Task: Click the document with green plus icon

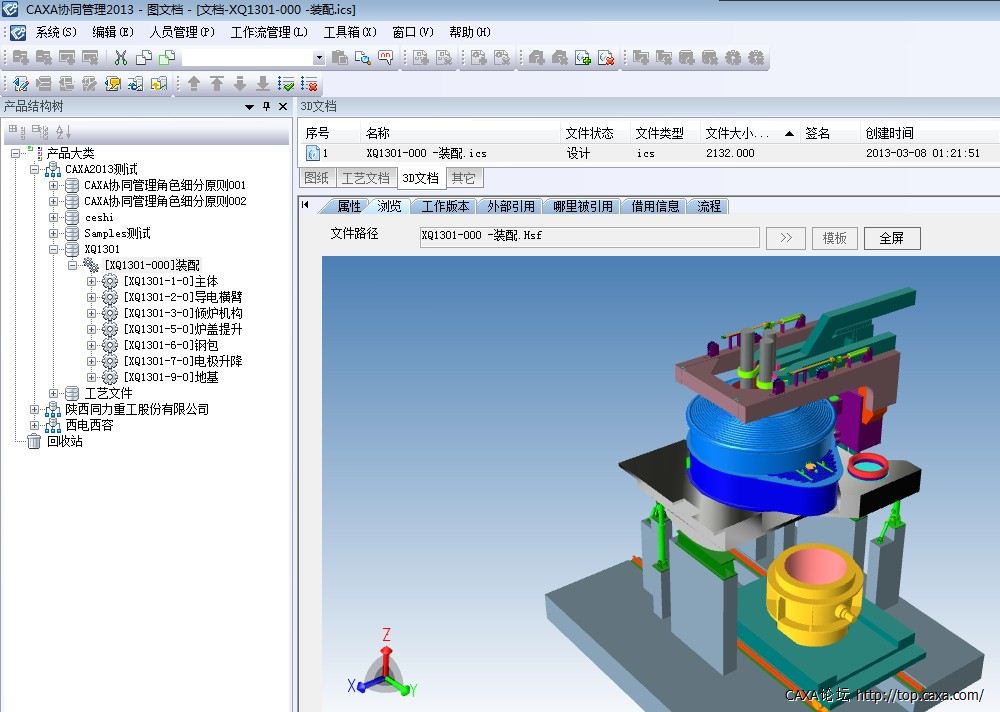Action: tap(583, 58)
